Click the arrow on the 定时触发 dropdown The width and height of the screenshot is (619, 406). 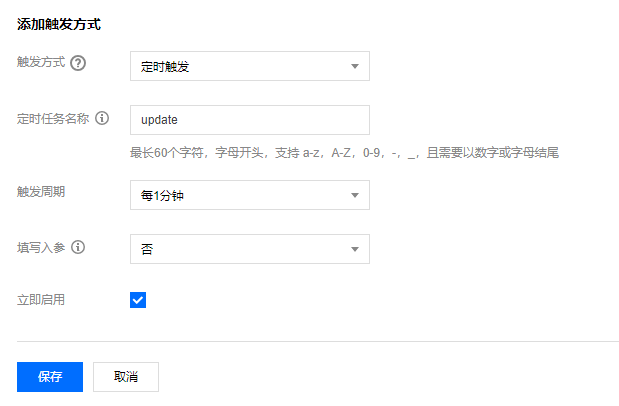[x=355, y=66]
